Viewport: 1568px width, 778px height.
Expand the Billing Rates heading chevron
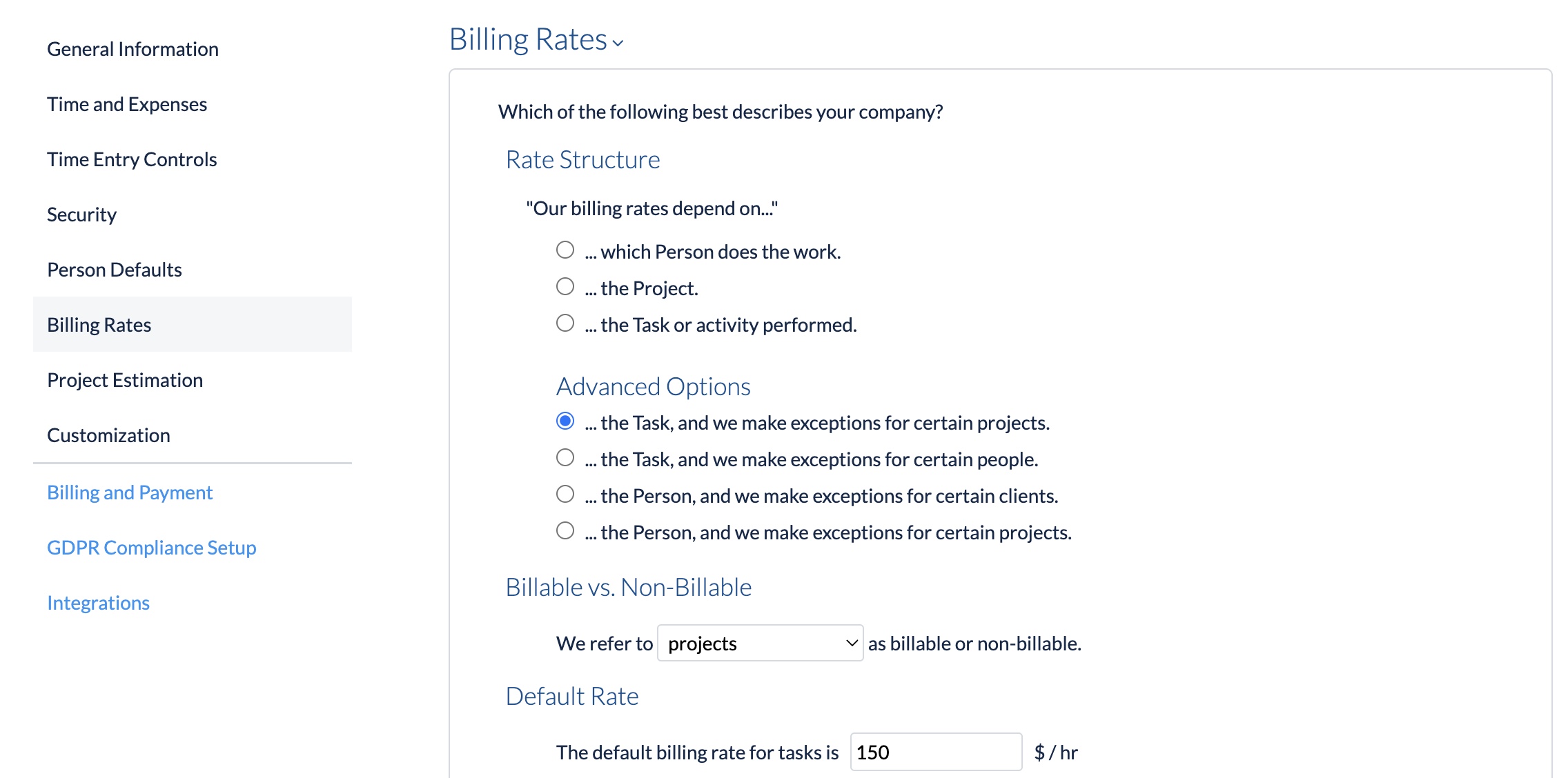click(x=618, y=43)
